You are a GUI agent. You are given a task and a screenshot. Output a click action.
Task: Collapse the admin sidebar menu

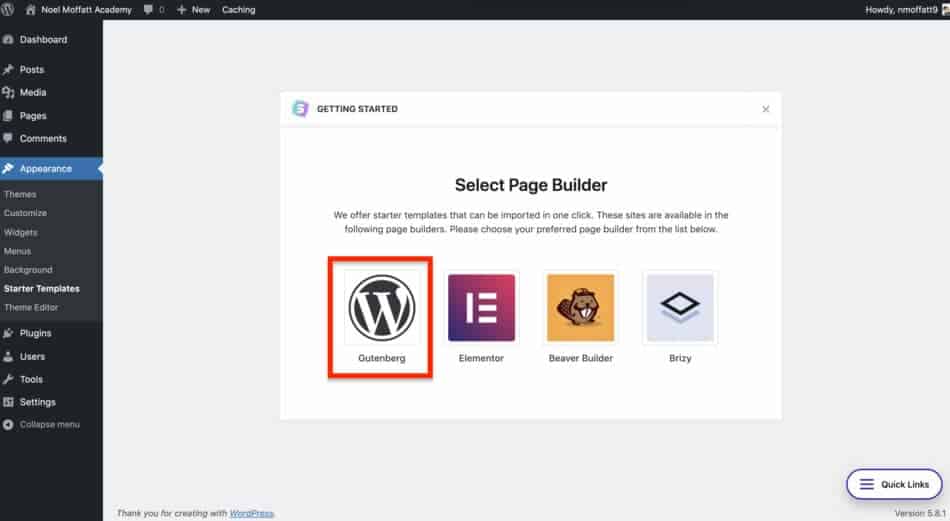pos(49,425)
